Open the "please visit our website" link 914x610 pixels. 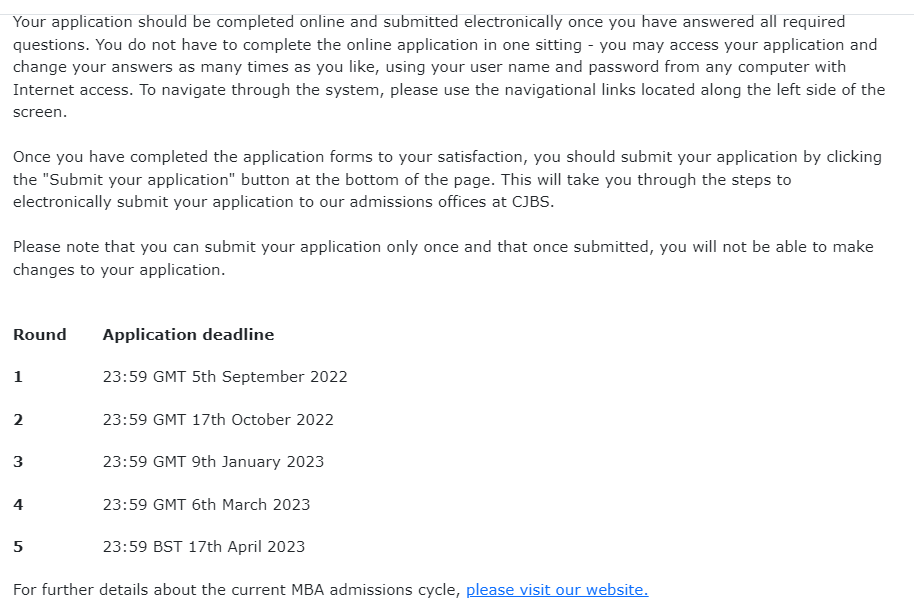click(556, 590)
